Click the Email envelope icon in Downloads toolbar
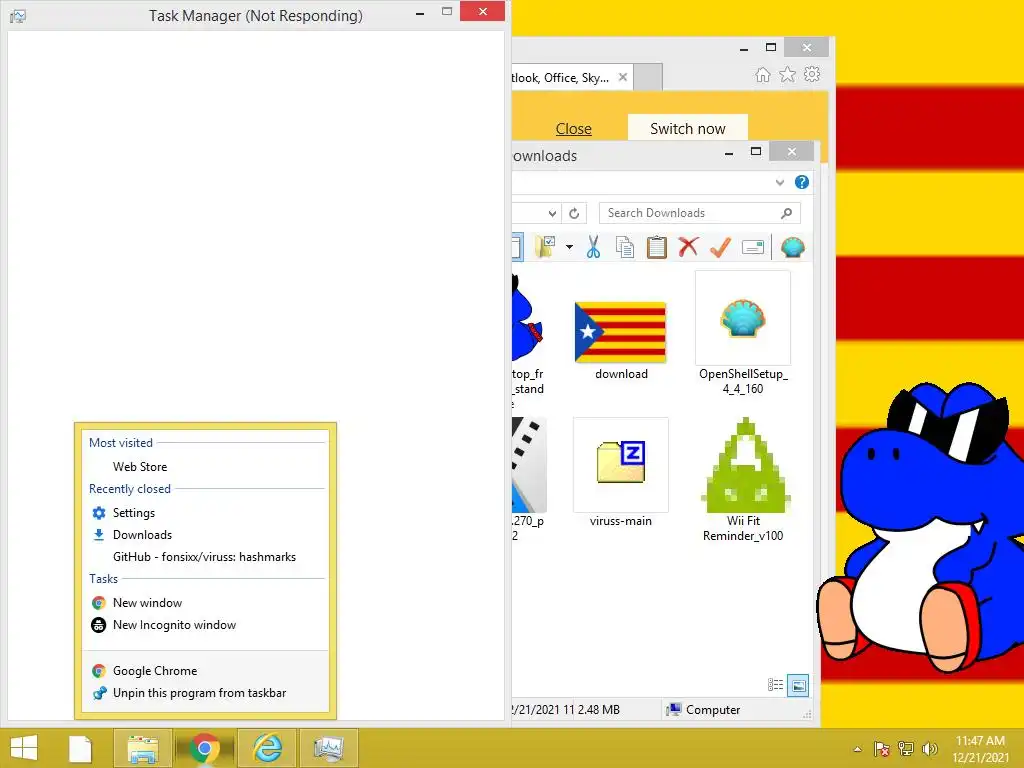 pyautogui.click(x=753, y=248)
